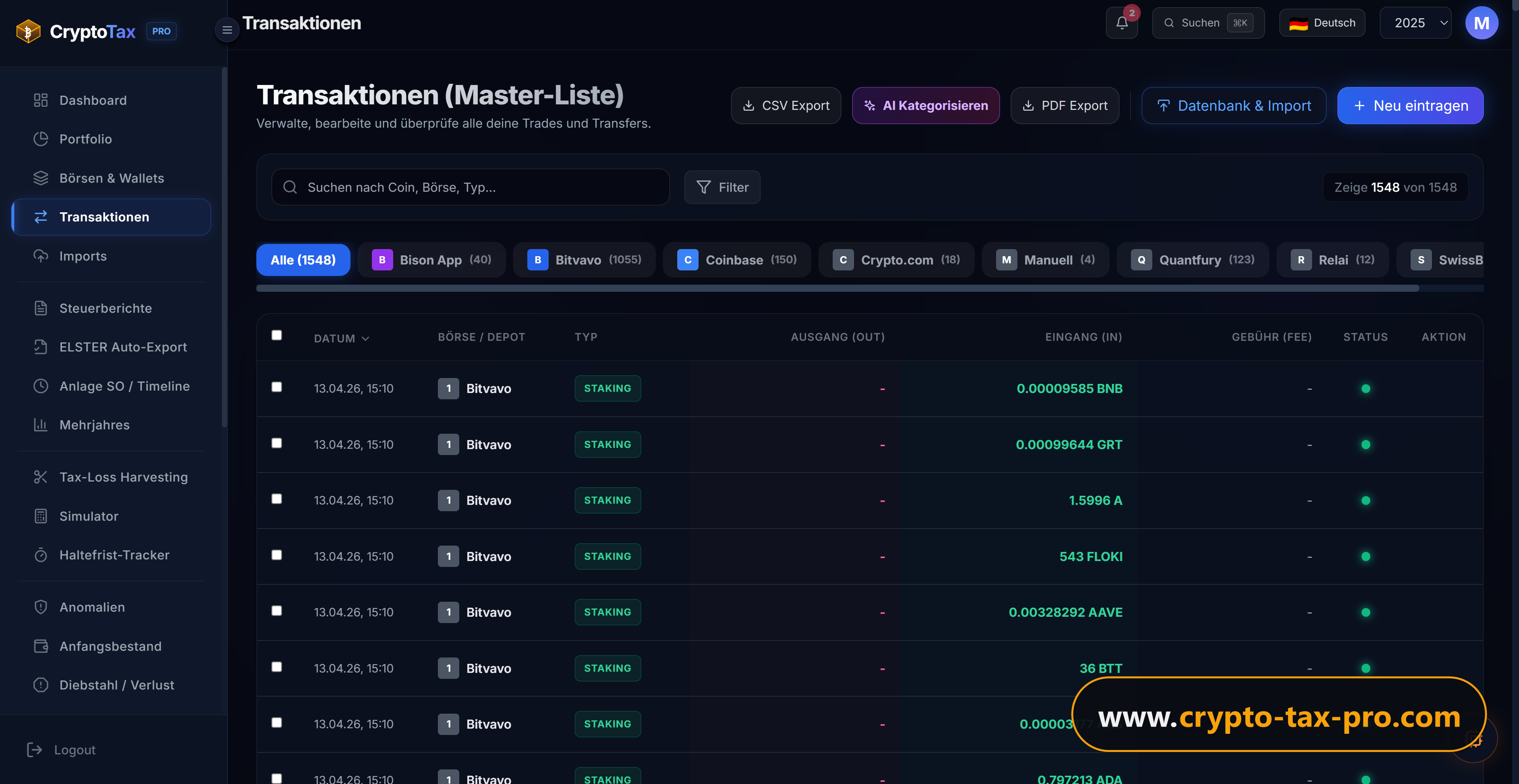Screen dimensions: 1519x784
Task: Click the Mehrjahres bar chart icon
Action: [41, 425]
